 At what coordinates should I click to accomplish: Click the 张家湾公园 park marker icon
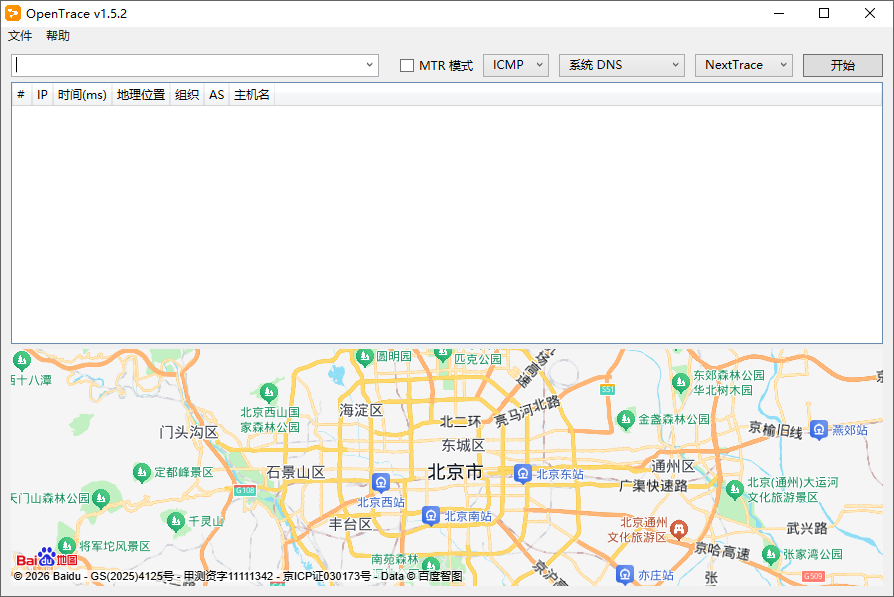771,554
